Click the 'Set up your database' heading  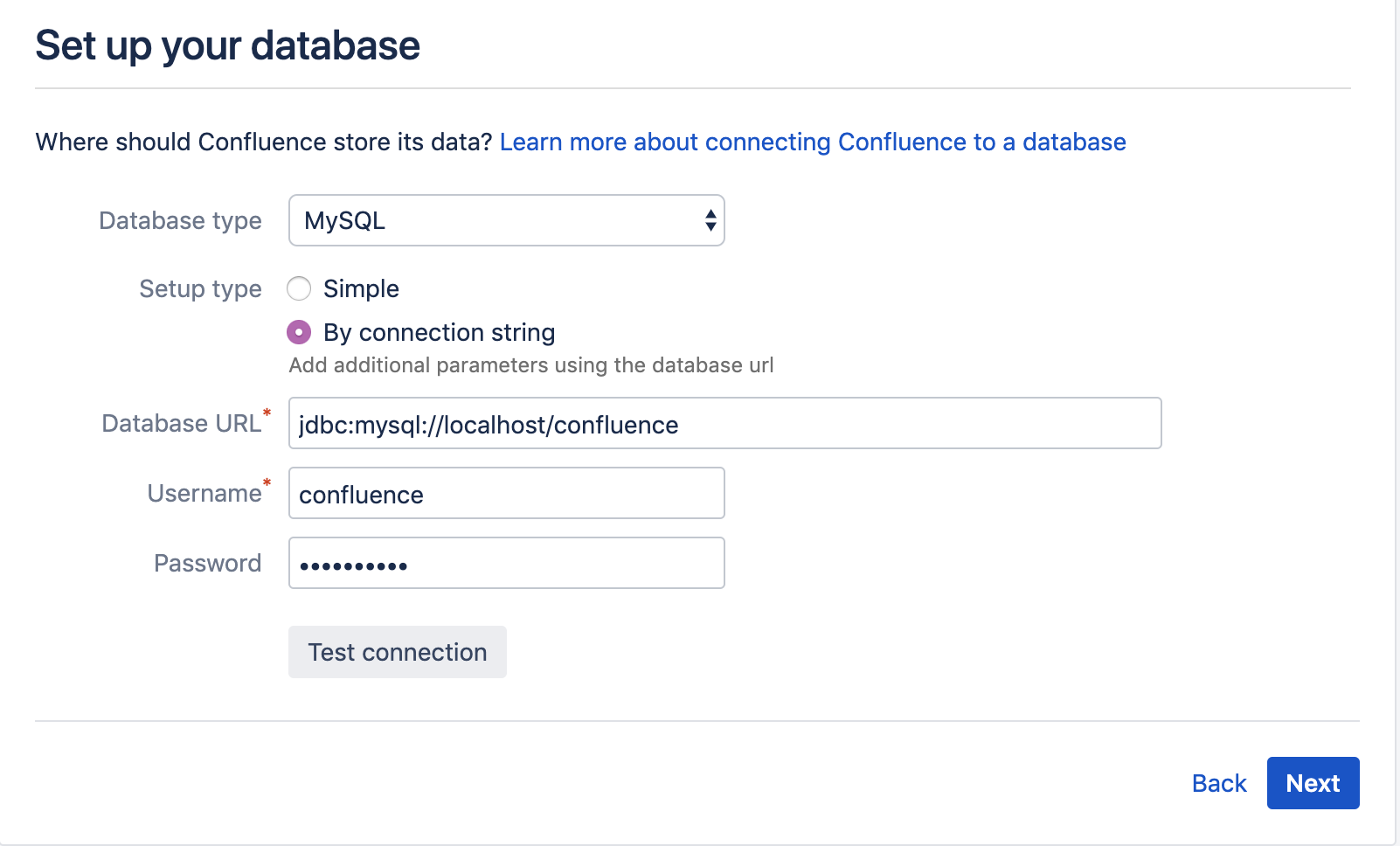point(227,45)
